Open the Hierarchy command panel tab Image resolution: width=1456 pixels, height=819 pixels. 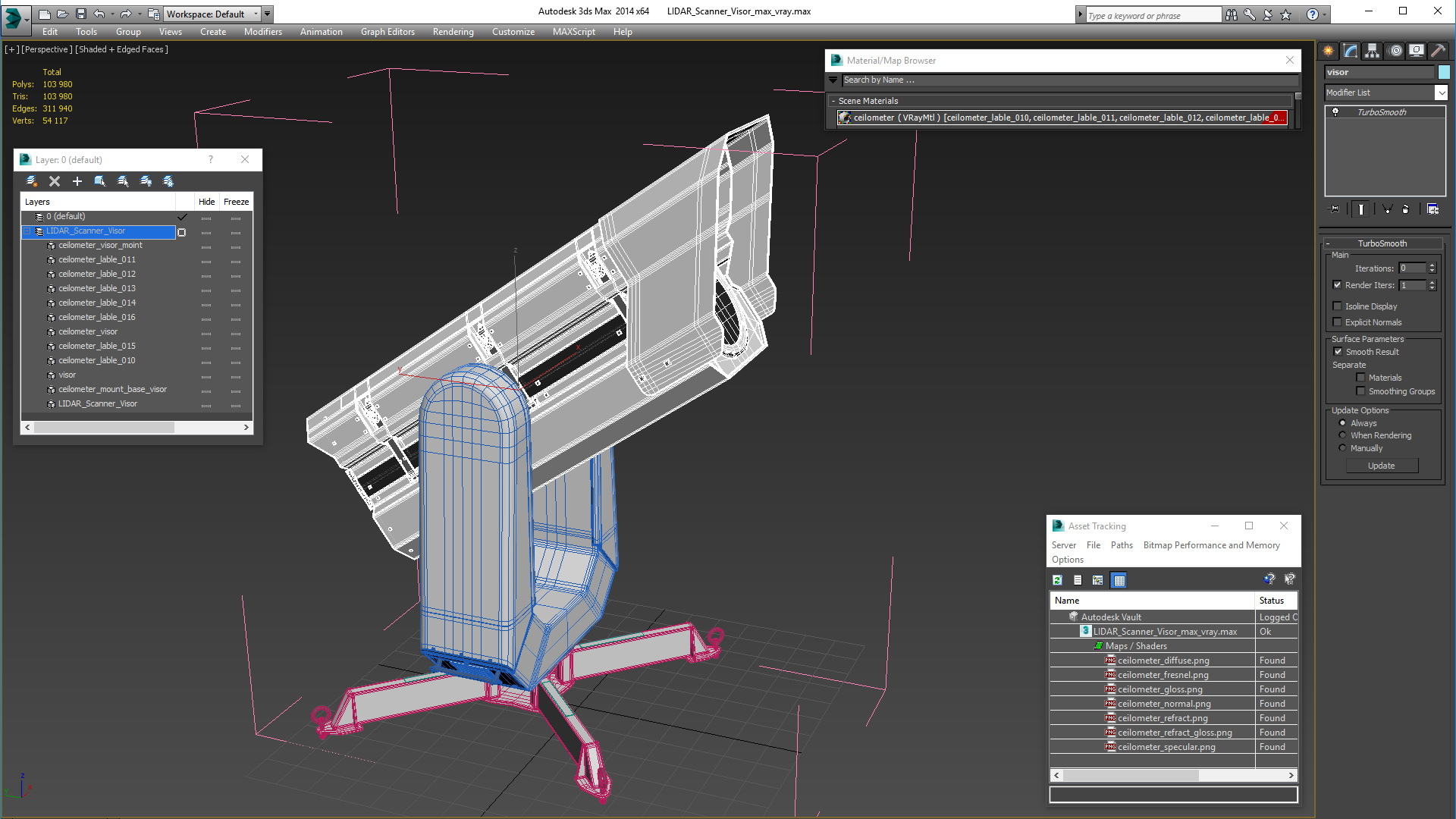tap(1373, 51)
